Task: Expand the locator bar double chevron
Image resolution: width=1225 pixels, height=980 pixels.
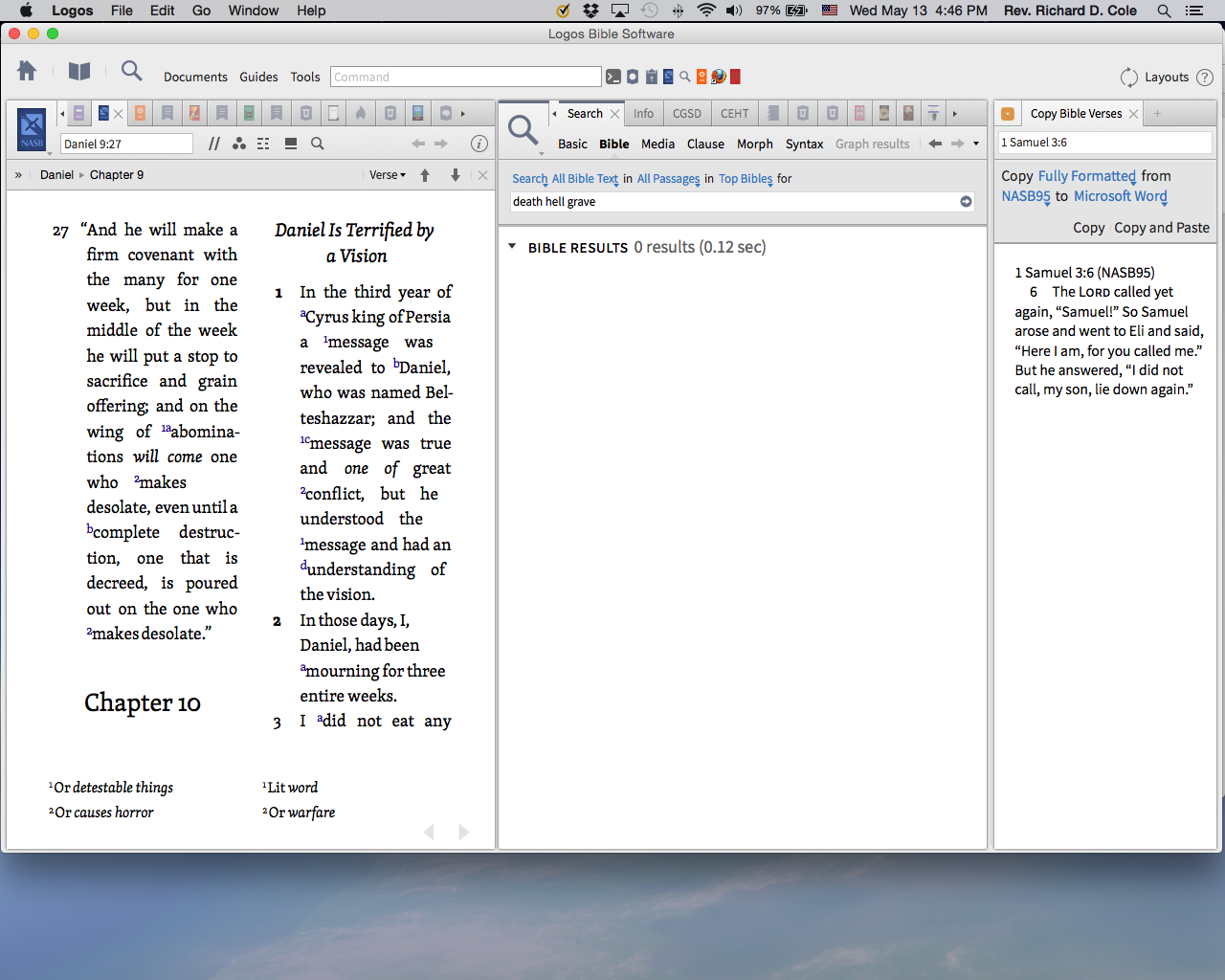Action: pos(18,175)
